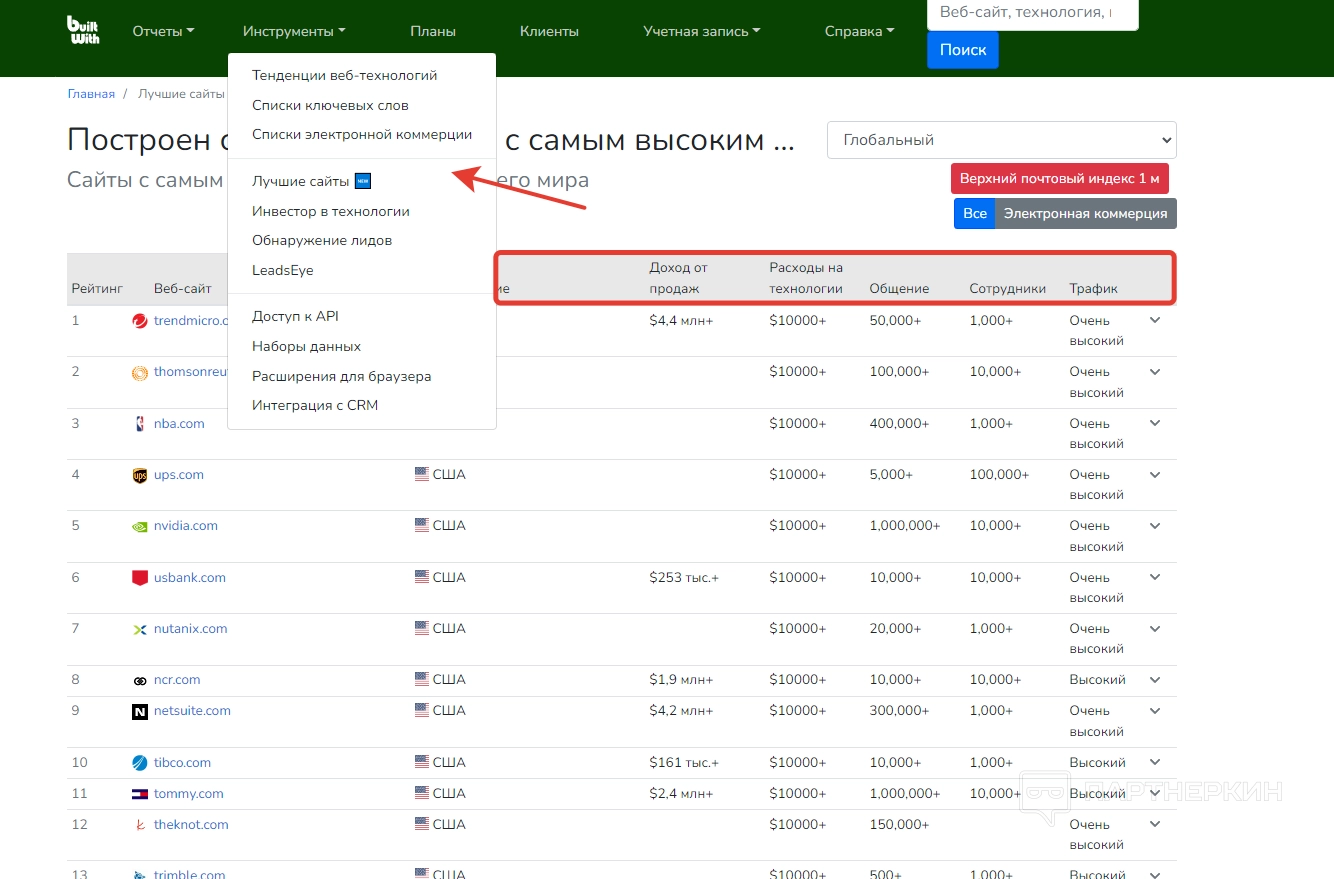
Task: Choose "Доступ к API" menu entry
Action: pyautogui.click(x=295, y=316)
